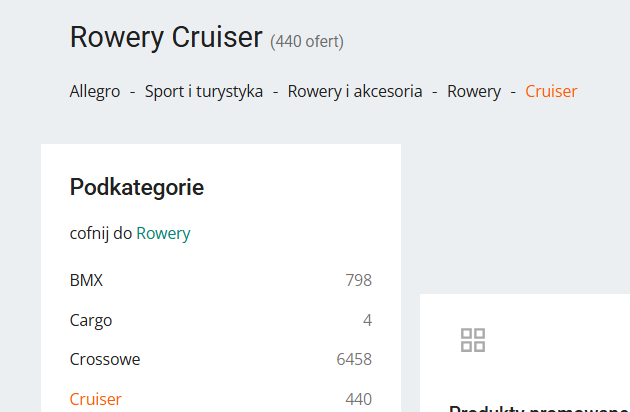Click the Rowery breadcrumb after Rowery i akcesoria
630x412 pixels.
tap(474, 91)
